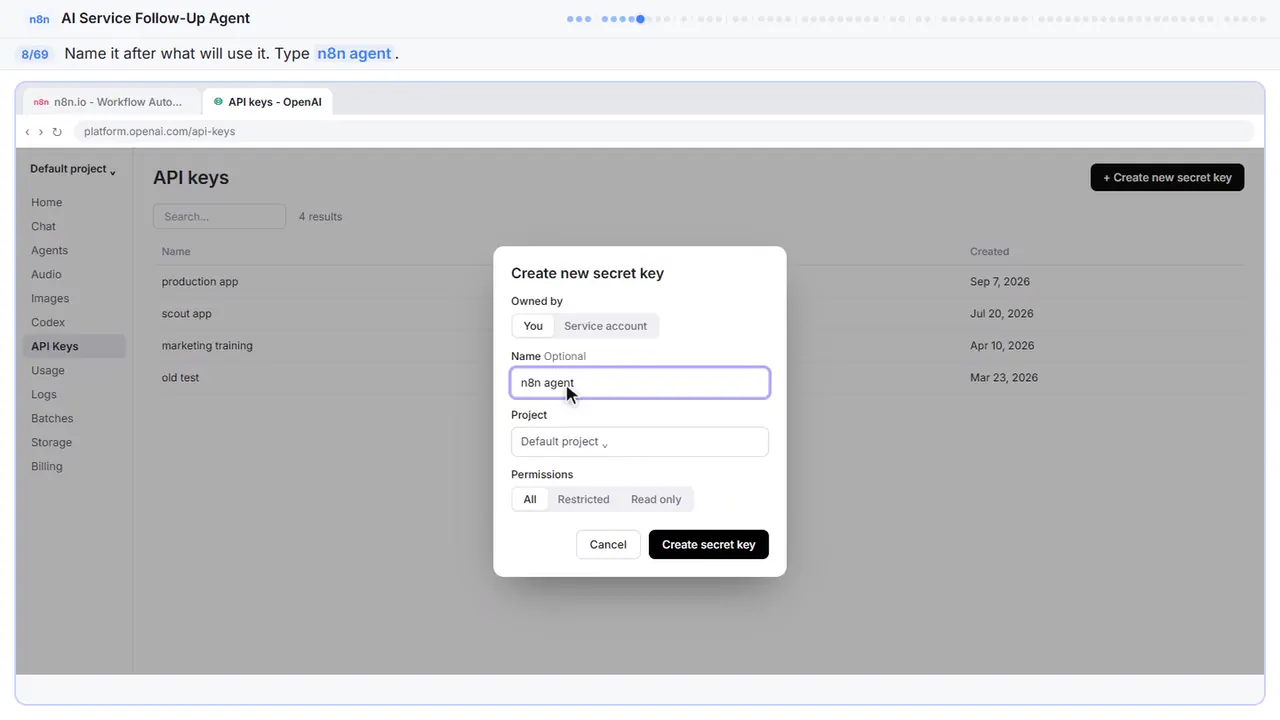Cancel the new secret key dialog
This screenshot has height=720, width=1280.
(x=608, y=544)
